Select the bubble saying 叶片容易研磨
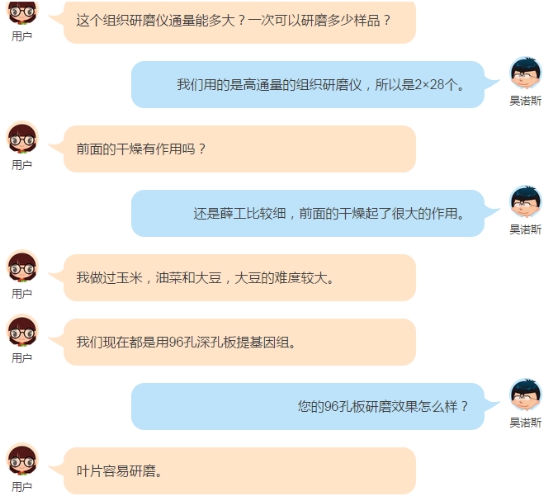554x497 pixels. 240,471
